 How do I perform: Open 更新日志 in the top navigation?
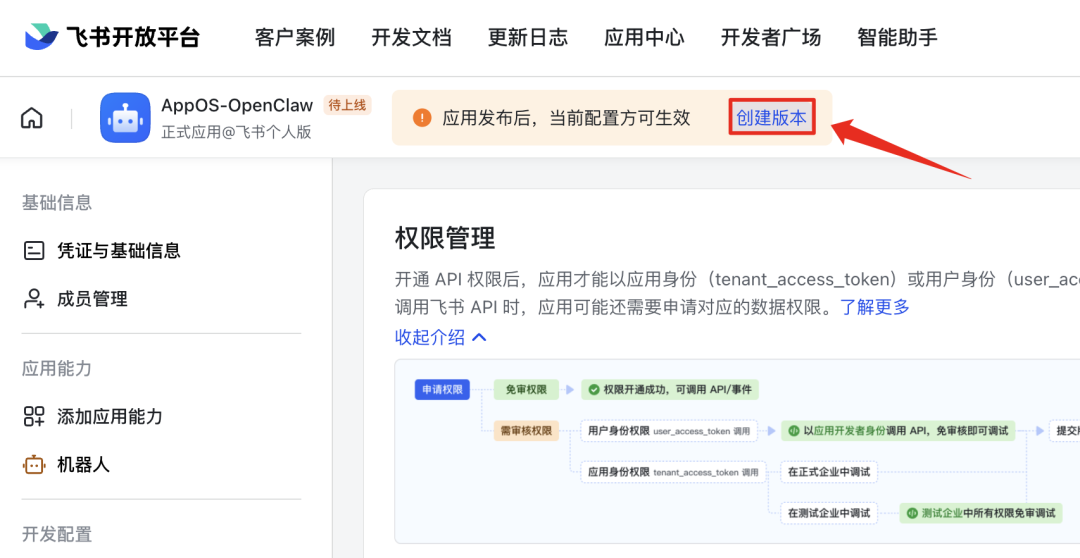coord(528,37)
